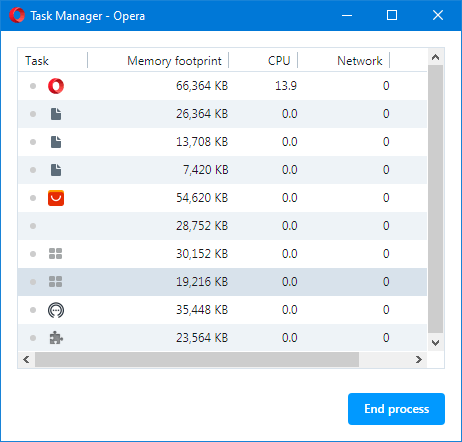Image resolution: width=462 pixels, height=442 pixels.
Task: Click the page icon in the 13,708 KB row
Action: [56, 142]
